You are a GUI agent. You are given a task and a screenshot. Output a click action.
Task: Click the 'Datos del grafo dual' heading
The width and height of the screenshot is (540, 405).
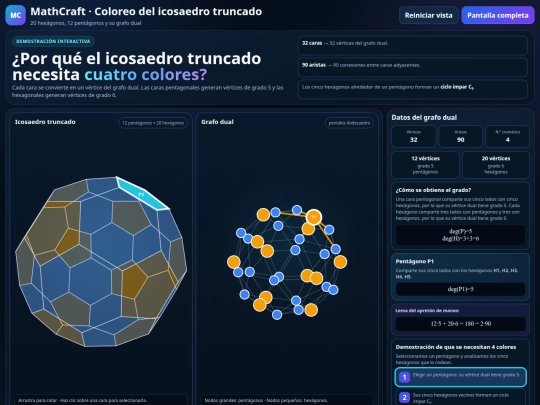424,118
